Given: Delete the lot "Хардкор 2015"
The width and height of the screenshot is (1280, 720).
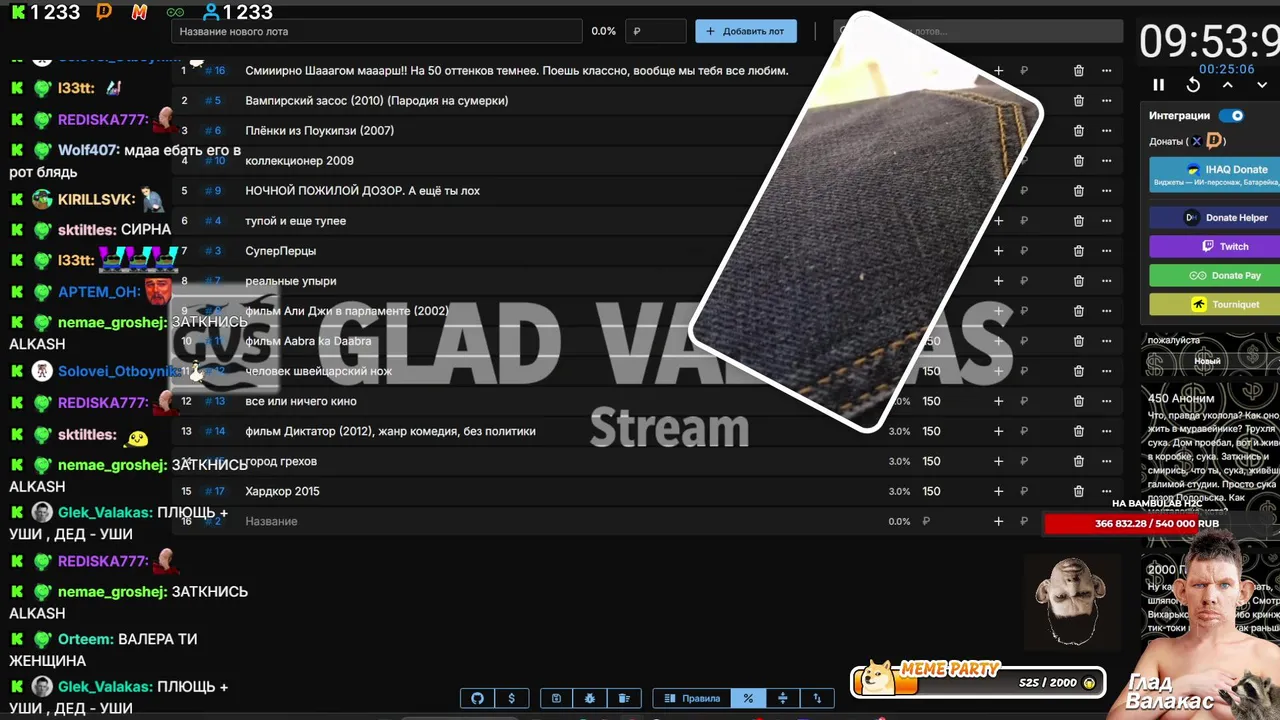Looking at the screenshot, I should [1078, 491].
